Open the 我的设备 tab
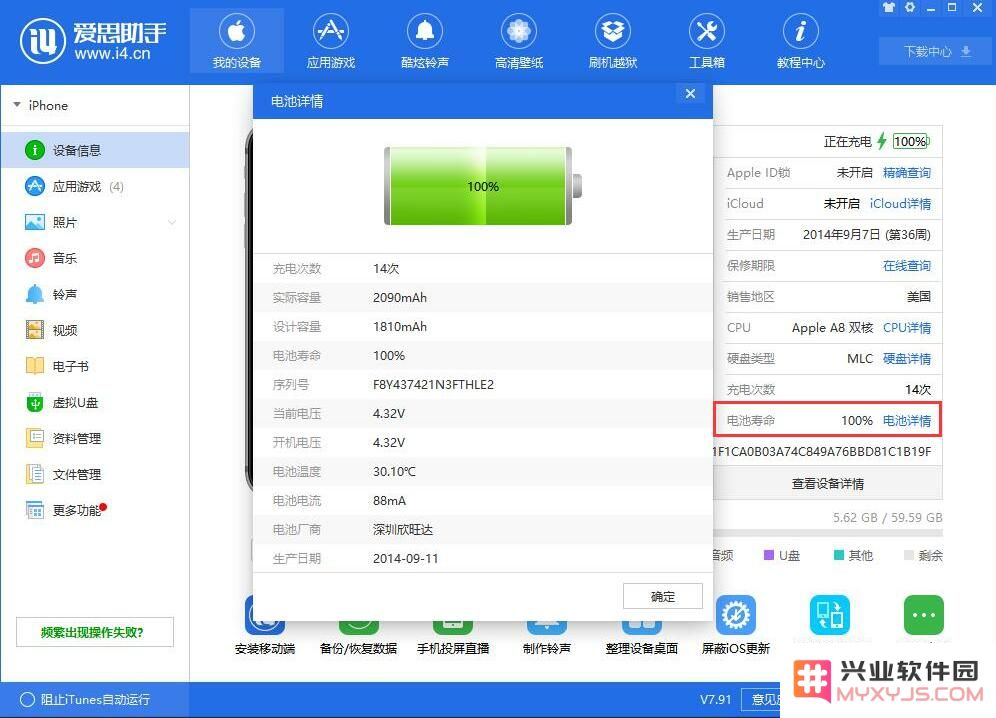The width and height of the screenshot is (996, 718). coord(236,41)
